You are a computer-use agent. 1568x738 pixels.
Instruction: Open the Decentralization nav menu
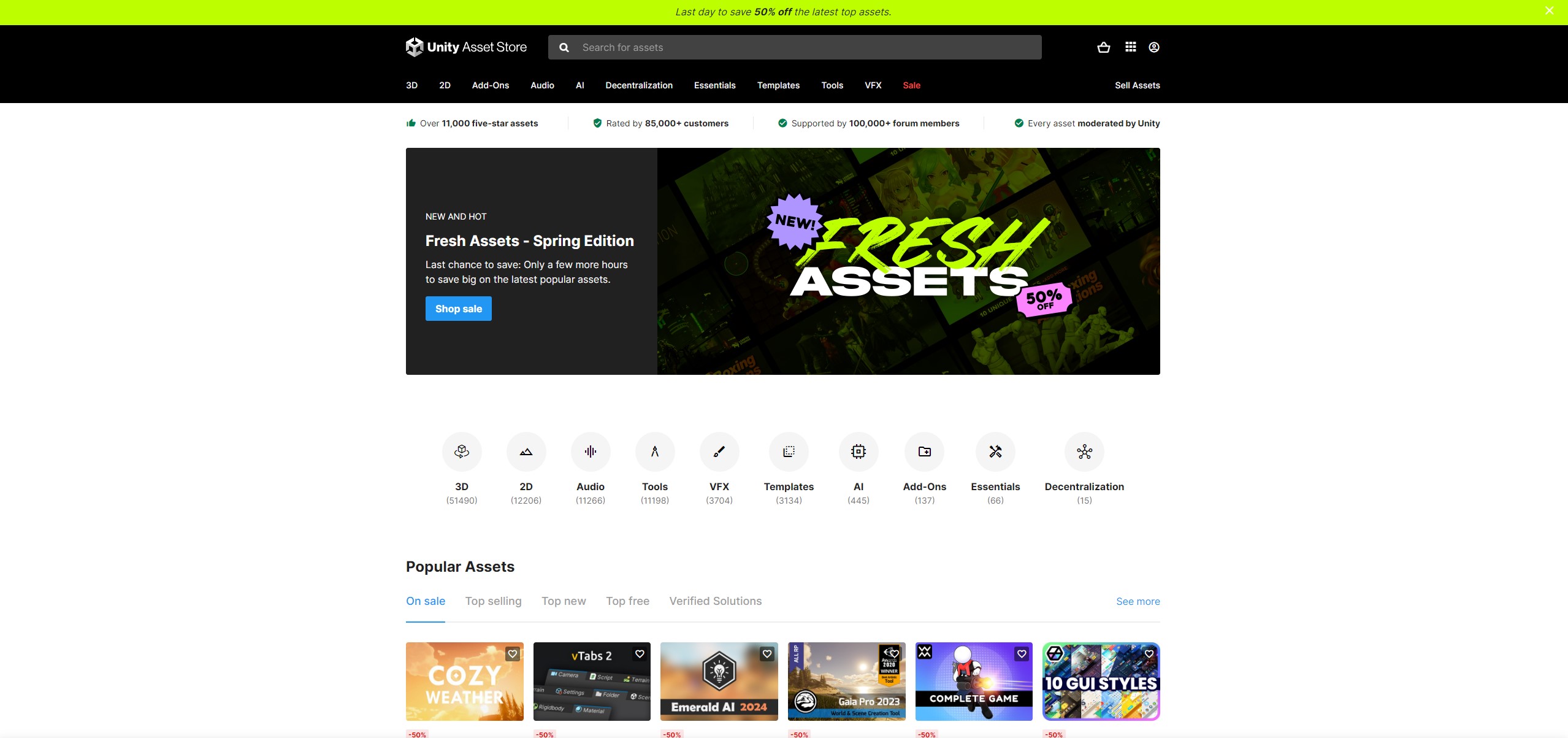[639, 85]
